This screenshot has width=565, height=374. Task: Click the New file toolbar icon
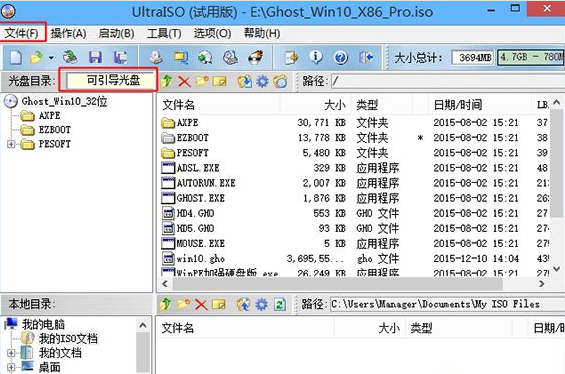[x=15, y=57]
